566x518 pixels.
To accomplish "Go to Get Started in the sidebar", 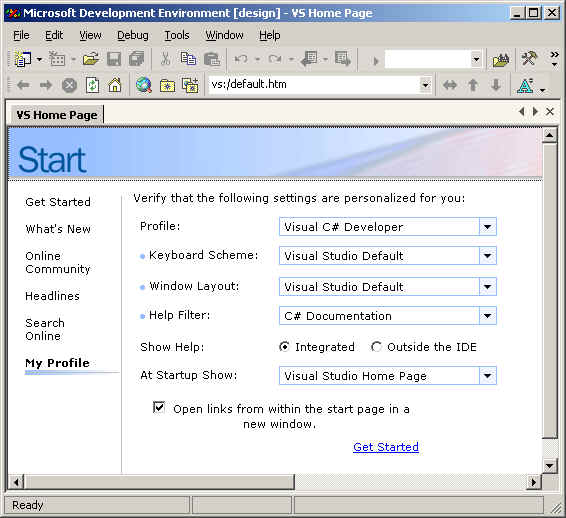I will point(58,202).
